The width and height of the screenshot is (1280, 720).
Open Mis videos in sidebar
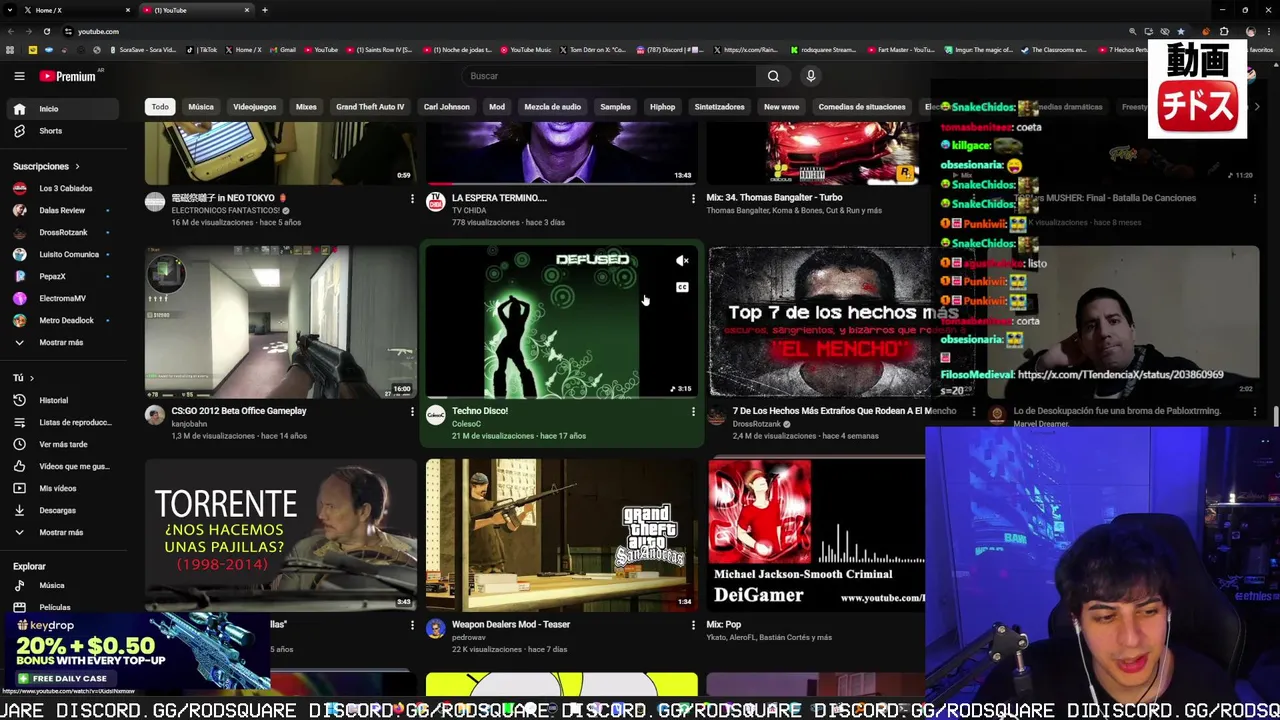62,488
